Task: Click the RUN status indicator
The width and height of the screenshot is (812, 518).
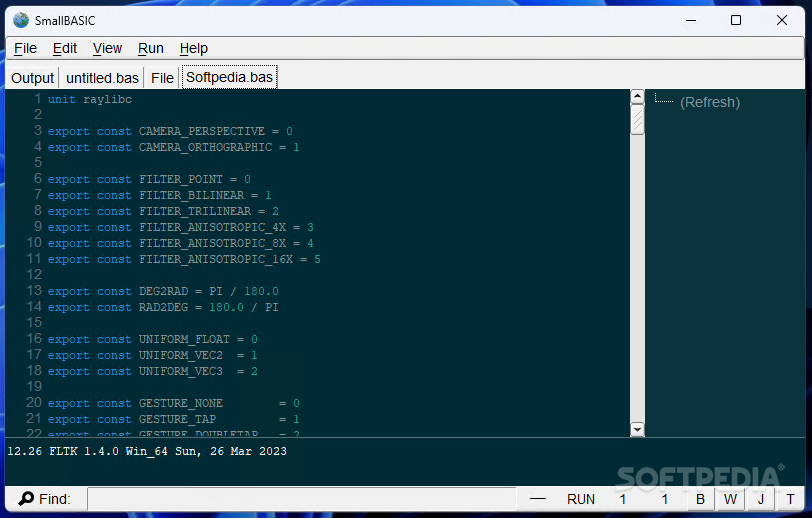Action: 581,499
